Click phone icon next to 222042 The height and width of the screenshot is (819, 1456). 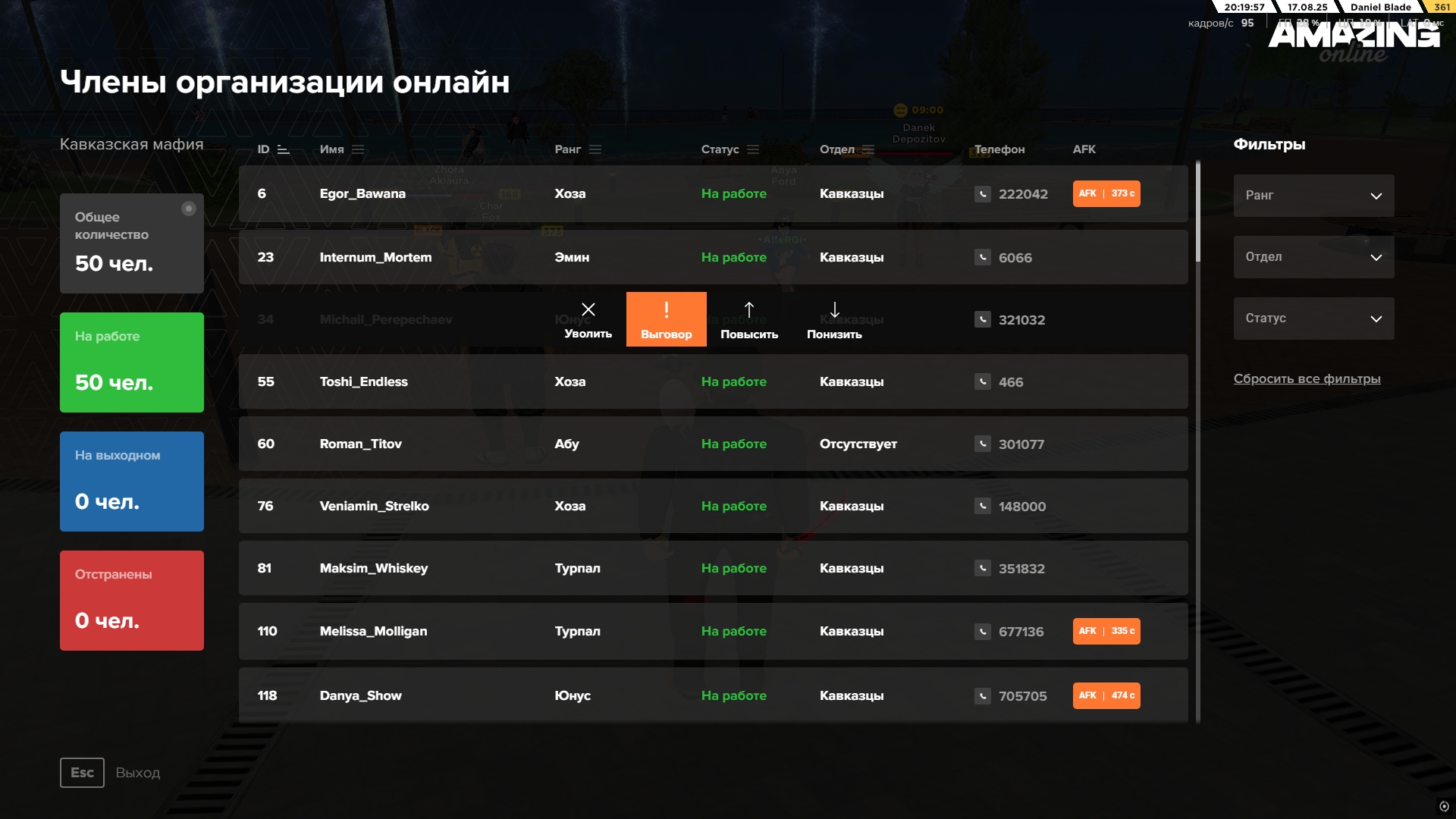click(982, 194)
